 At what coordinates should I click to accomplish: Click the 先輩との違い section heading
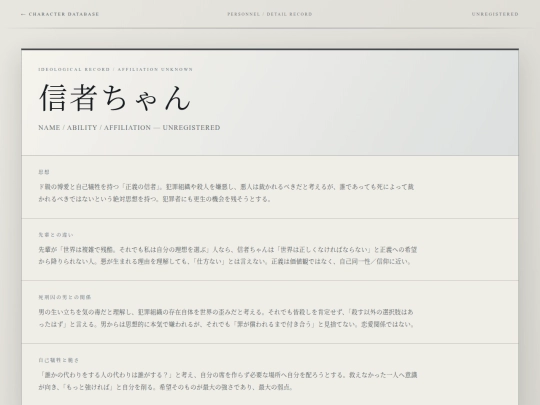click(x=56, y=235)
